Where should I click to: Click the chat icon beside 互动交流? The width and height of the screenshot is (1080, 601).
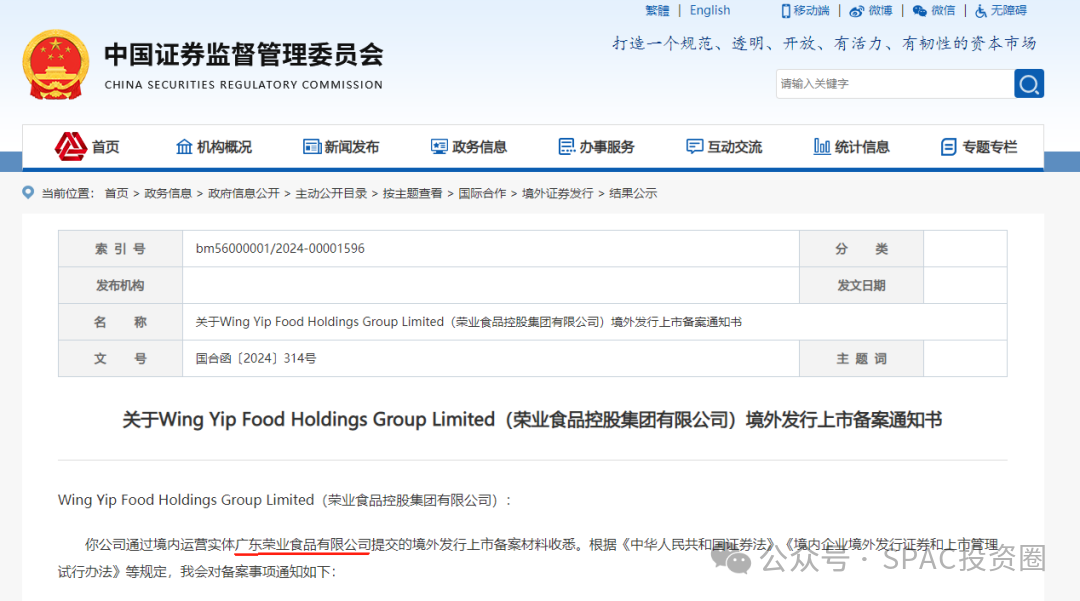coord(694,147)
